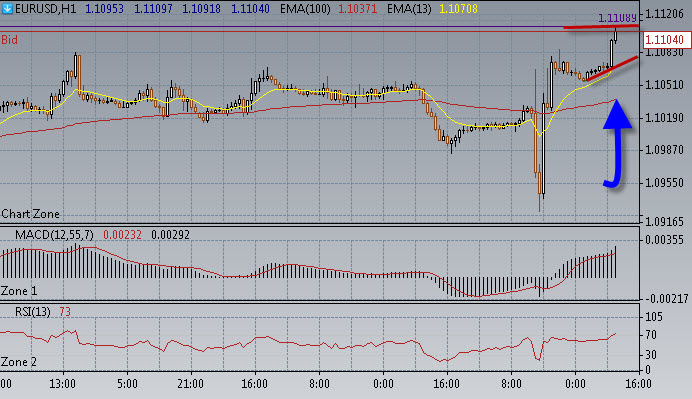Select the MACD(12,55,7) indicator label

[x=54, y=235]
